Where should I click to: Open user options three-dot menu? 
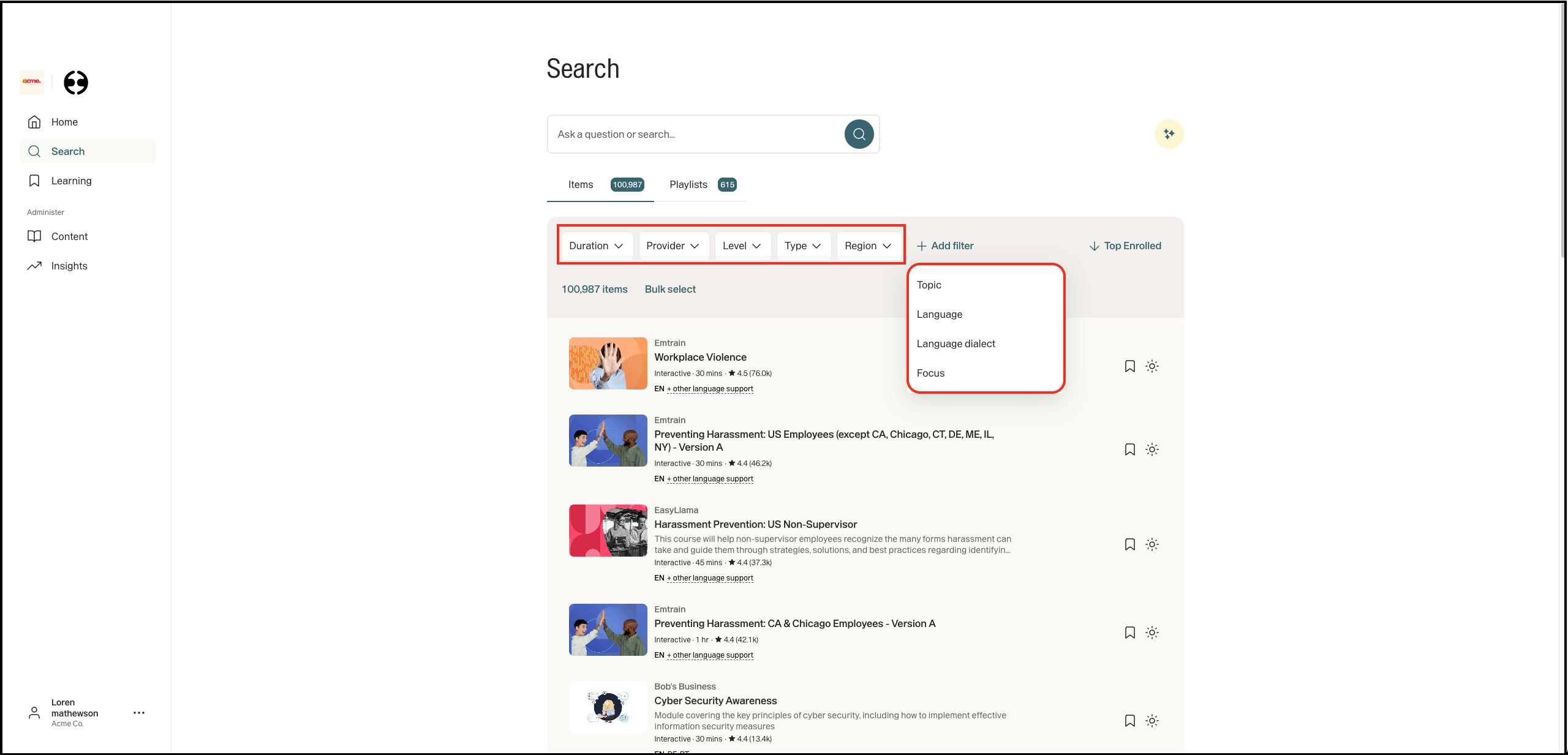pyautogui.click(x=139, y=713)
